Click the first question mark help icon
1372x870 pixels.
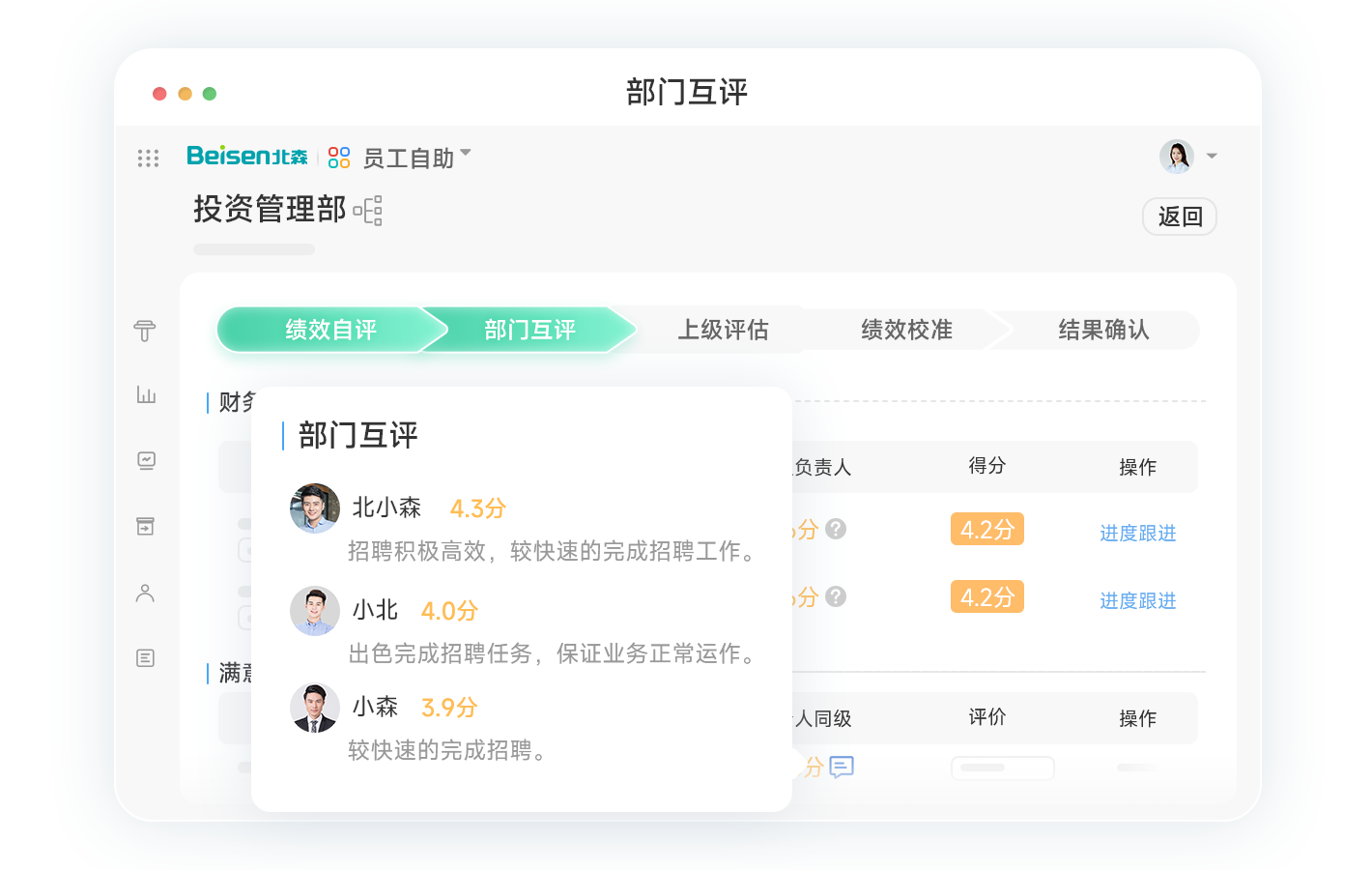tap(837, 529)
